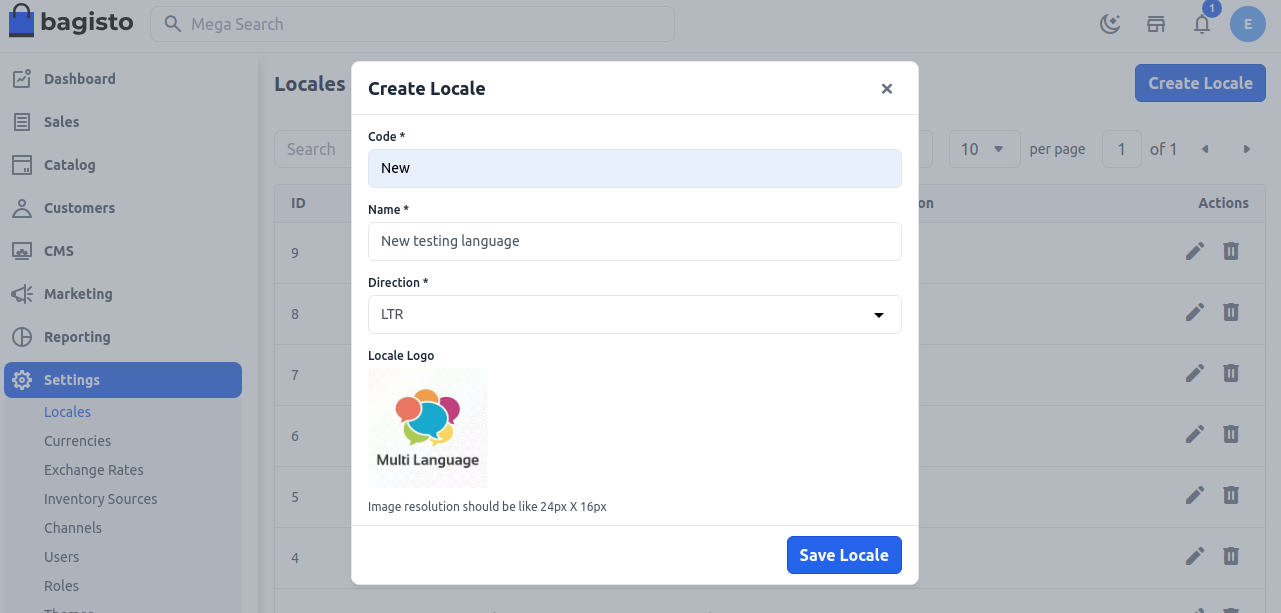
Task: Click the Multi Language logo thumbnail
Action: point(428,428)
